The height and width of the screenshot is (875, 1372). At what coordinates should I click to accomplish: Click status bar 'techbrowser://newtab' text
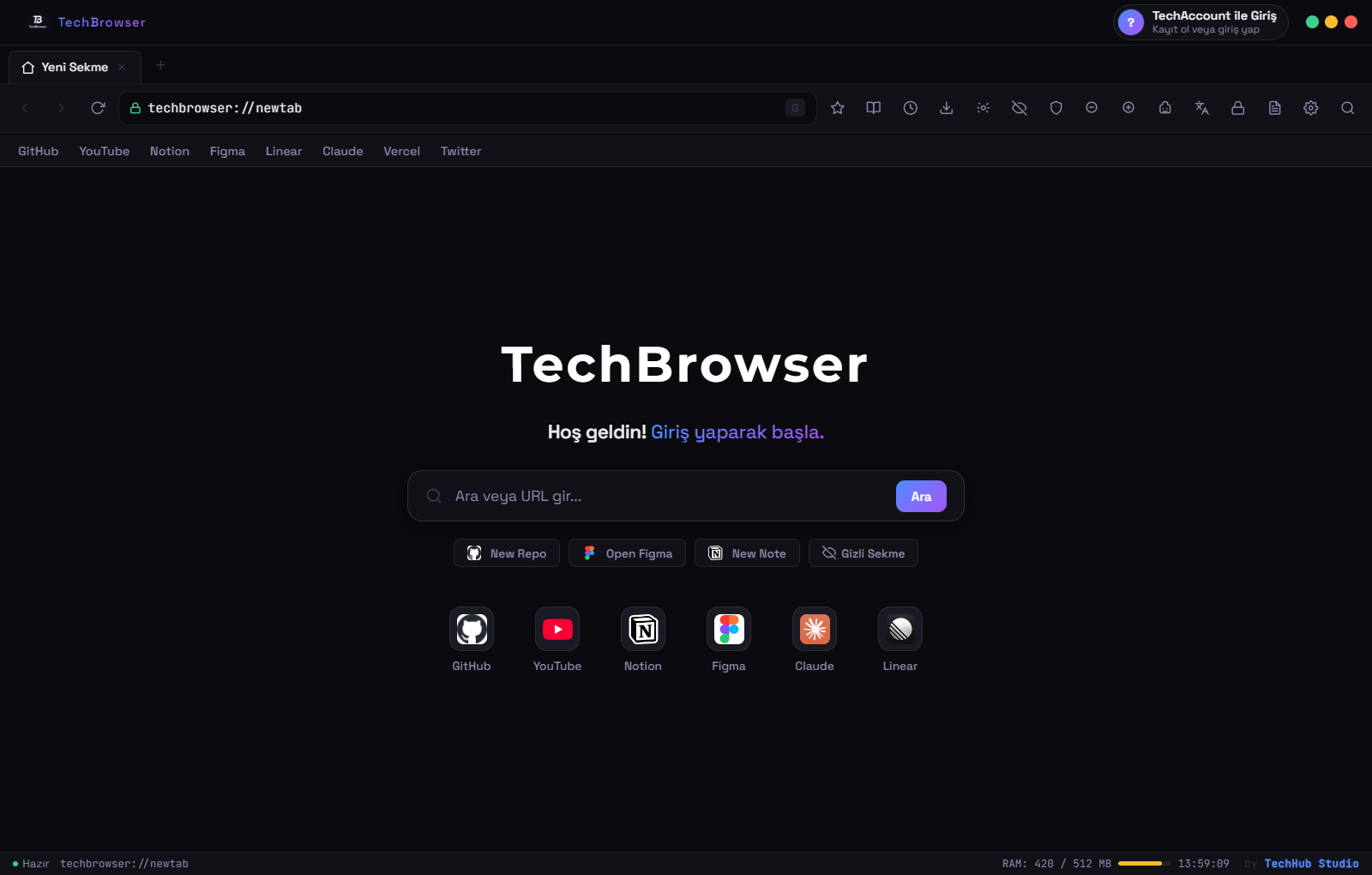coord(124,864)
